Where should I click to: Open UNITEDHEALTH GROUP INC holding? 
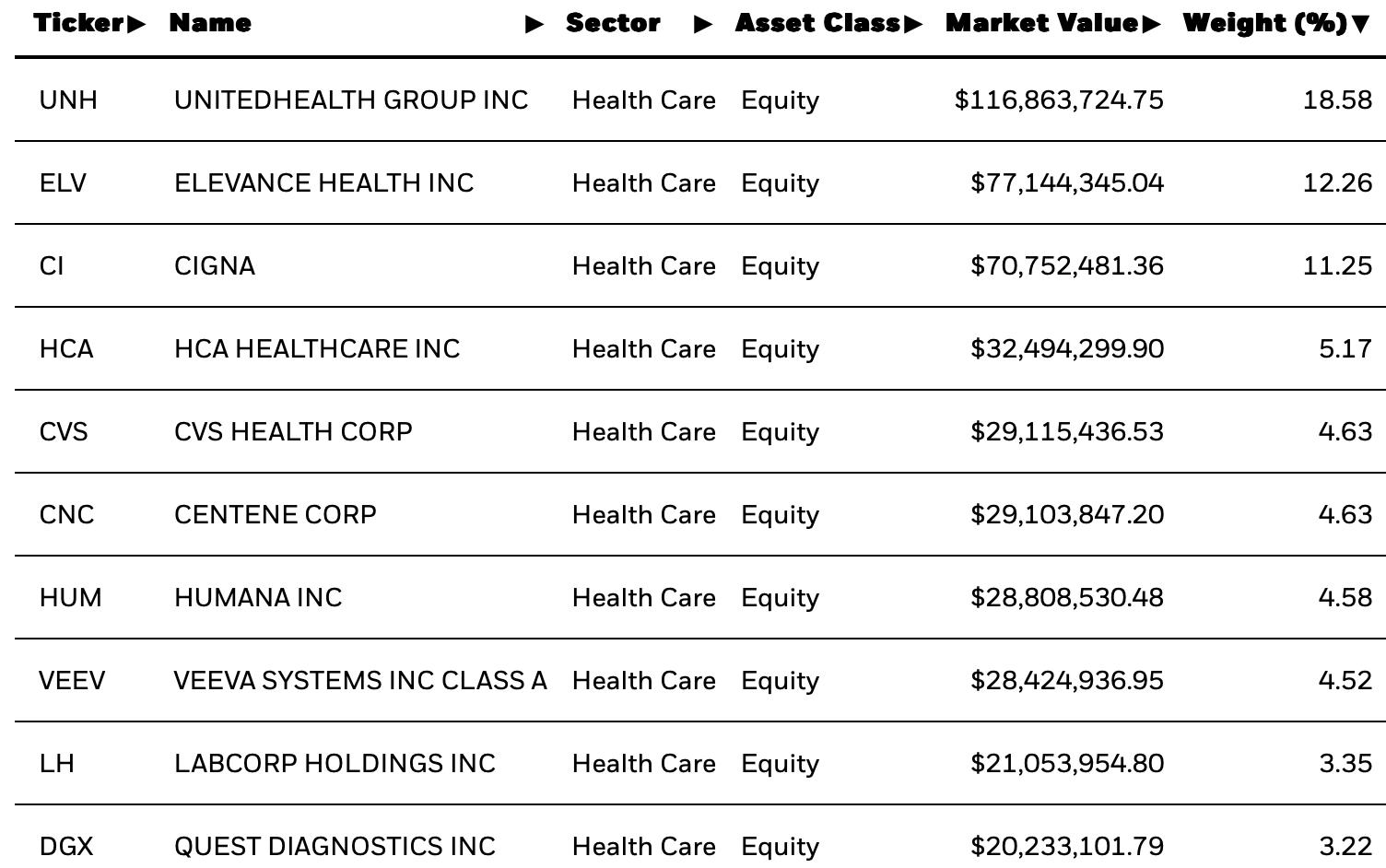pyautogui.click(x=351, y=100)
